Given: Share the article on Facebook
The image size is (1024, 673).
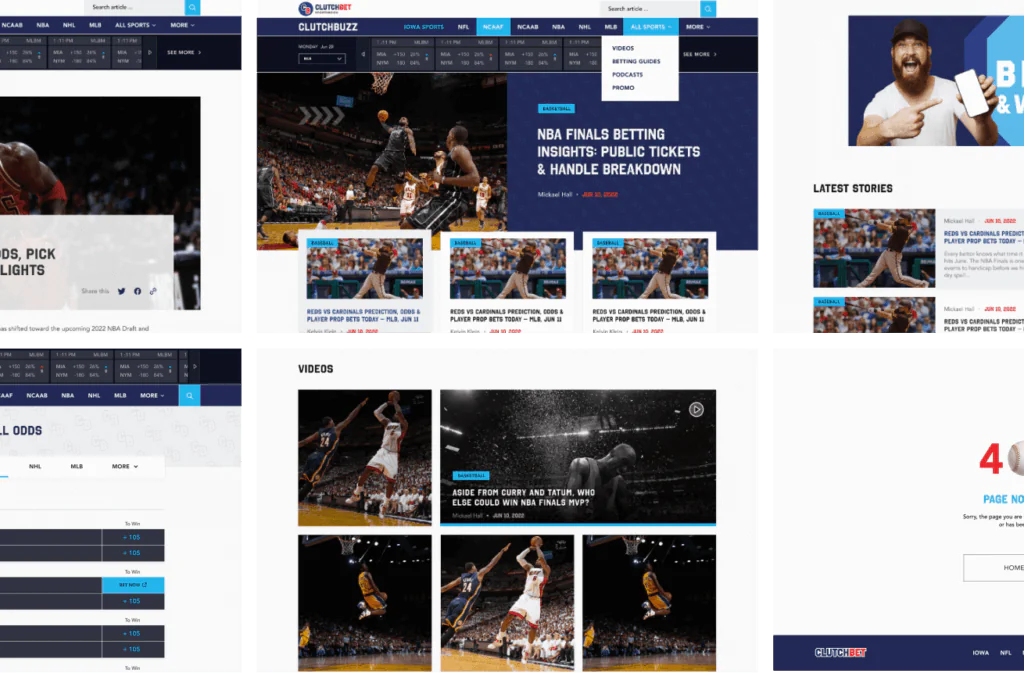Looking at the screenshot, I should (x=138, y=291).
